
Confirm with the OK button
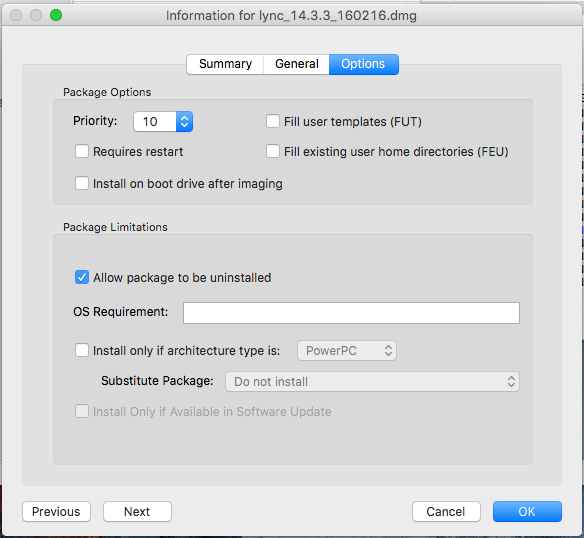click(527, 512)
